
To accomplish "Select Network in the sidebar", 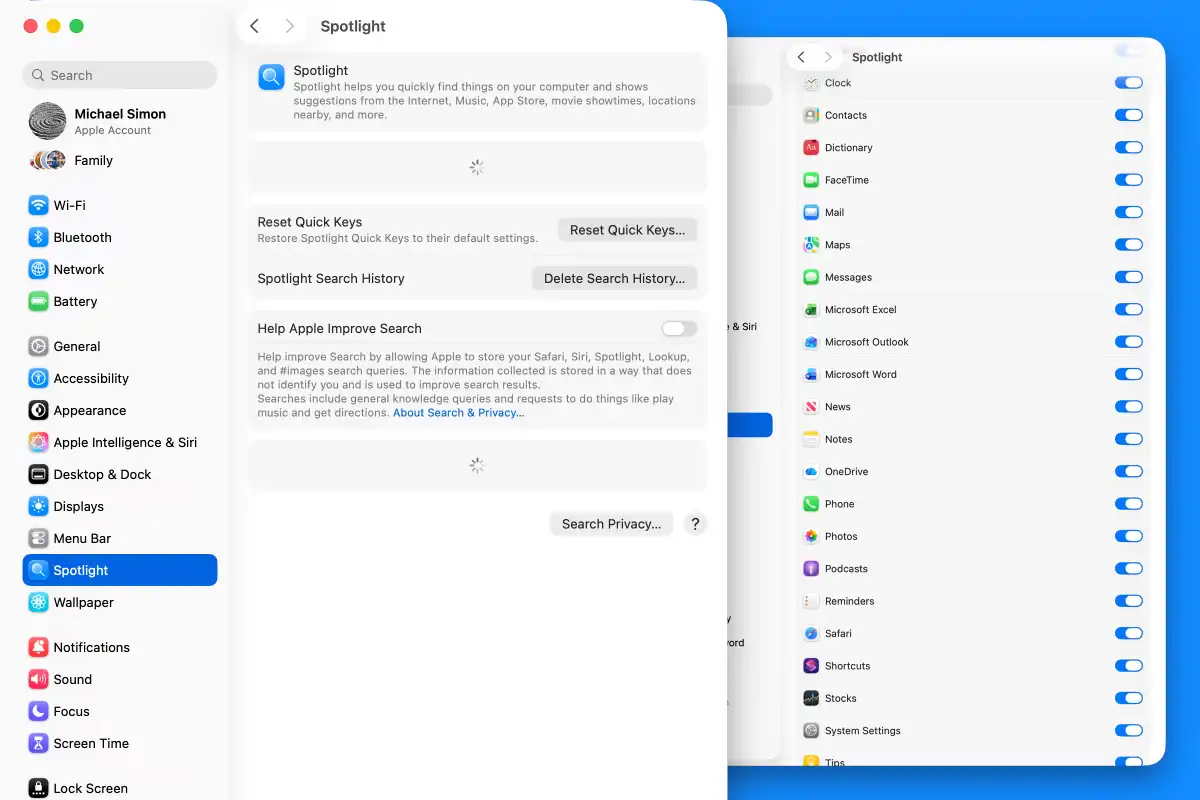I will pyautogui.click(x=119, y=269).
